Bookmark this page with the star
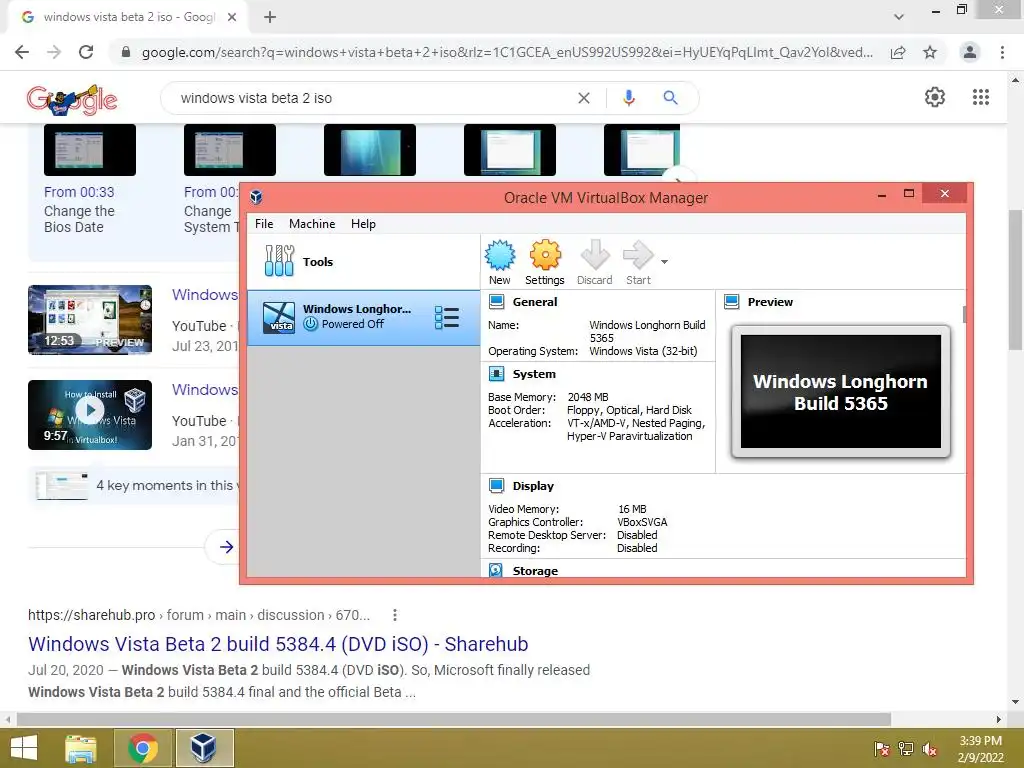The image size is (1024, 768). pyautogui.click(x=930, y=52)
